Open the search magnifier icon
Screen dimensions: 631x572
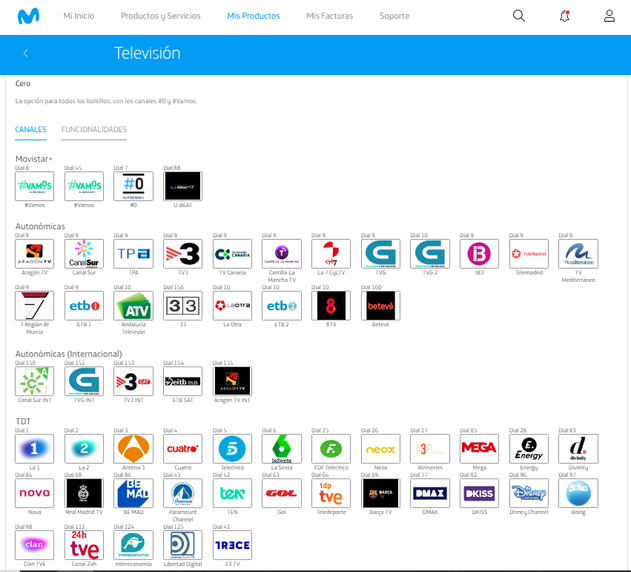518,16
